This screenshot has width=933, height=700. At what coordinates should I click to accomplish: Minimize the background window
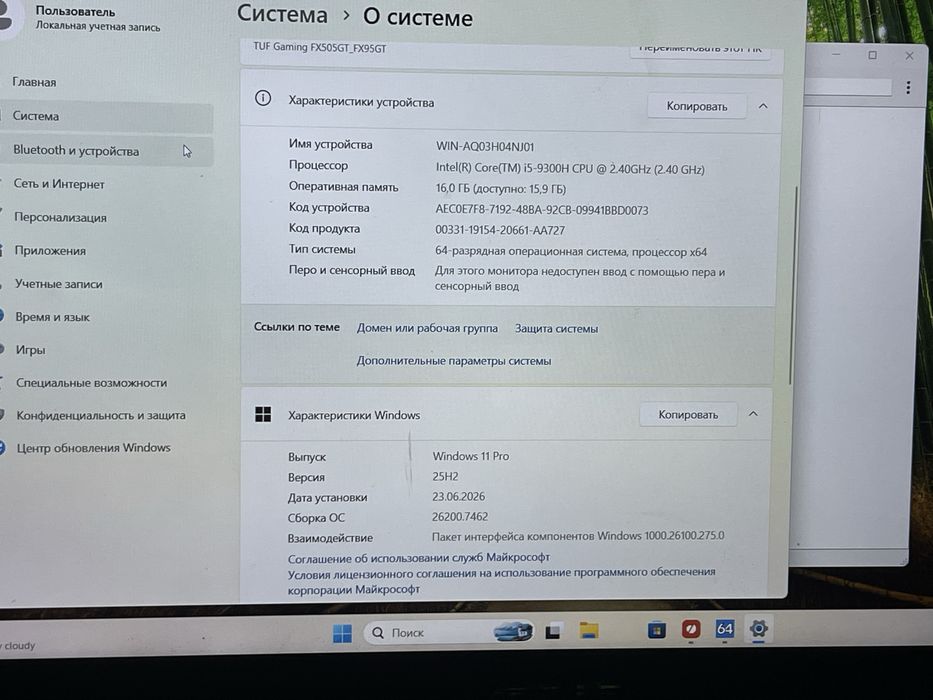pos(836,55)
